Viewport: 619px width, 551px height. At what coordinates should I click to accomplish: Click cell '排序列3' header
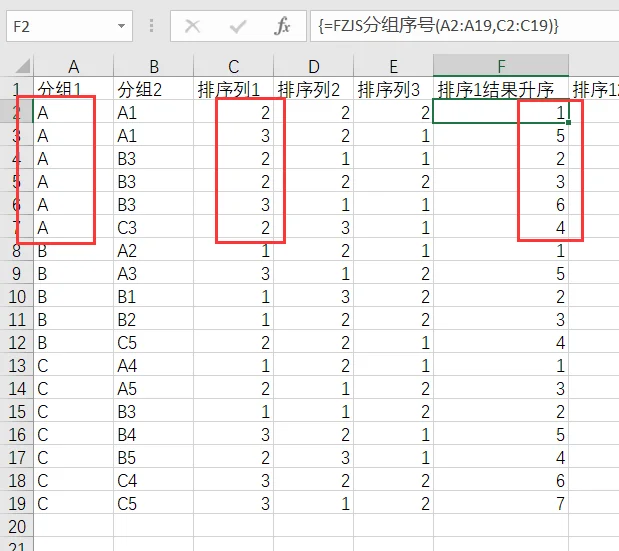[x=393, y=88]
